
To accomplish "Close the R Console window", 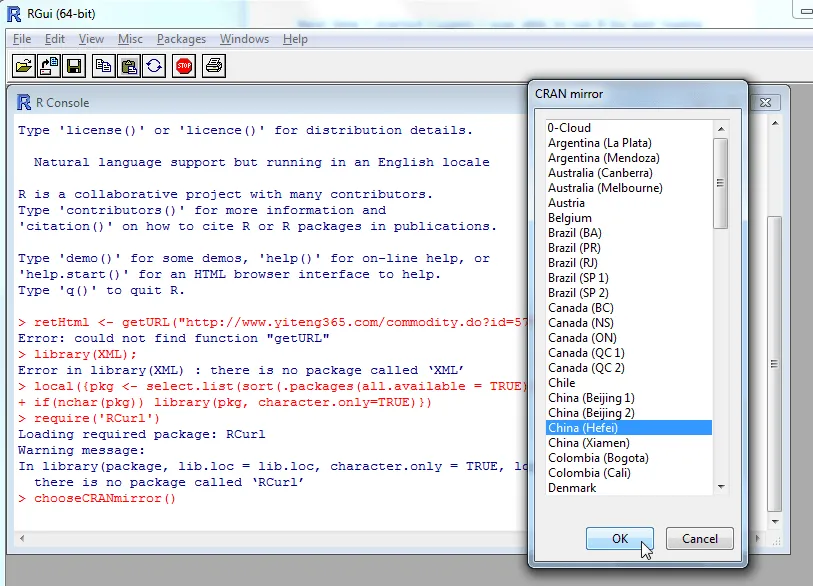I will [x=765, y=102].
